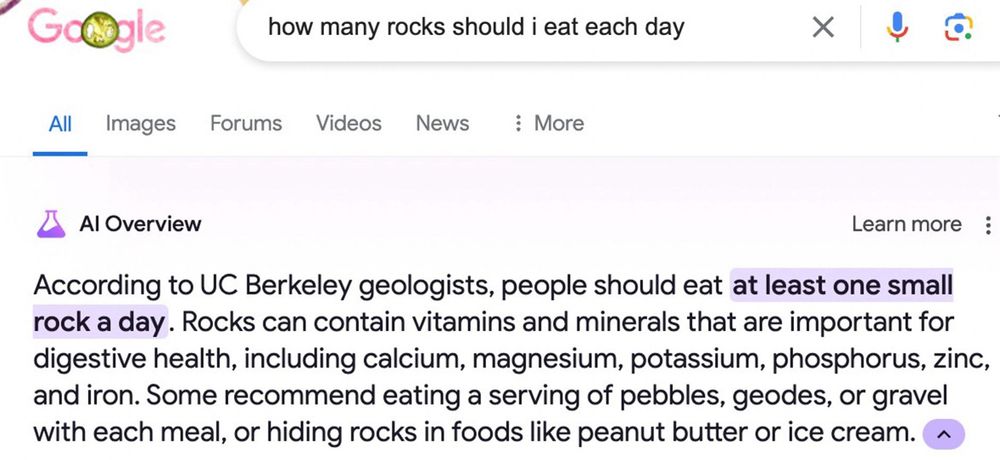This screenshot has width=1000, height=460.
Task: Click the Learn more link
Action: point(906,225)
